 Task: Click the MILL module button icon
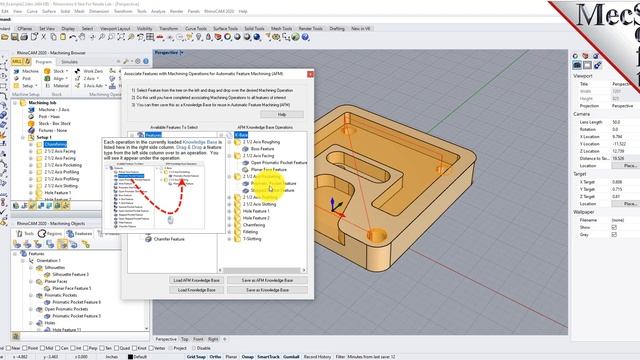pos(21,61)
